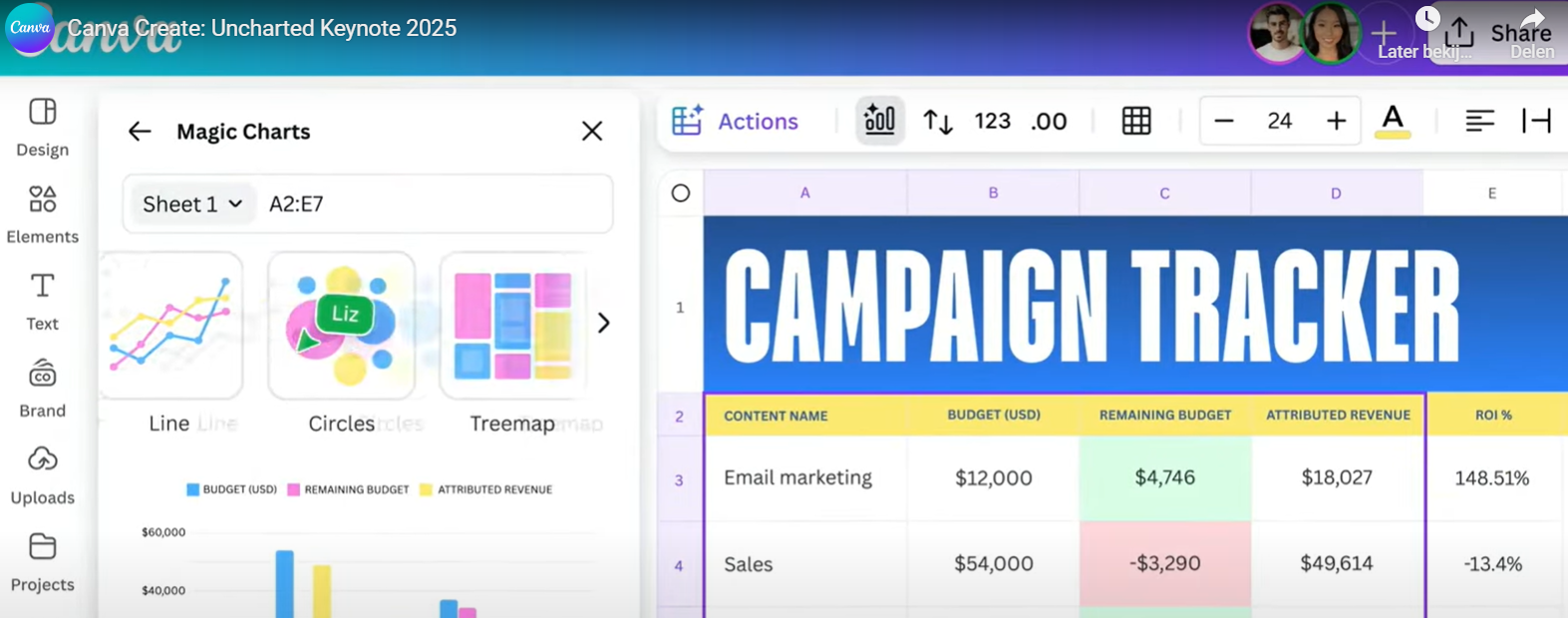Choose the Treemap chart thumbnail
This screenshot has width=1568, height=618.
[x=512, y=326]
